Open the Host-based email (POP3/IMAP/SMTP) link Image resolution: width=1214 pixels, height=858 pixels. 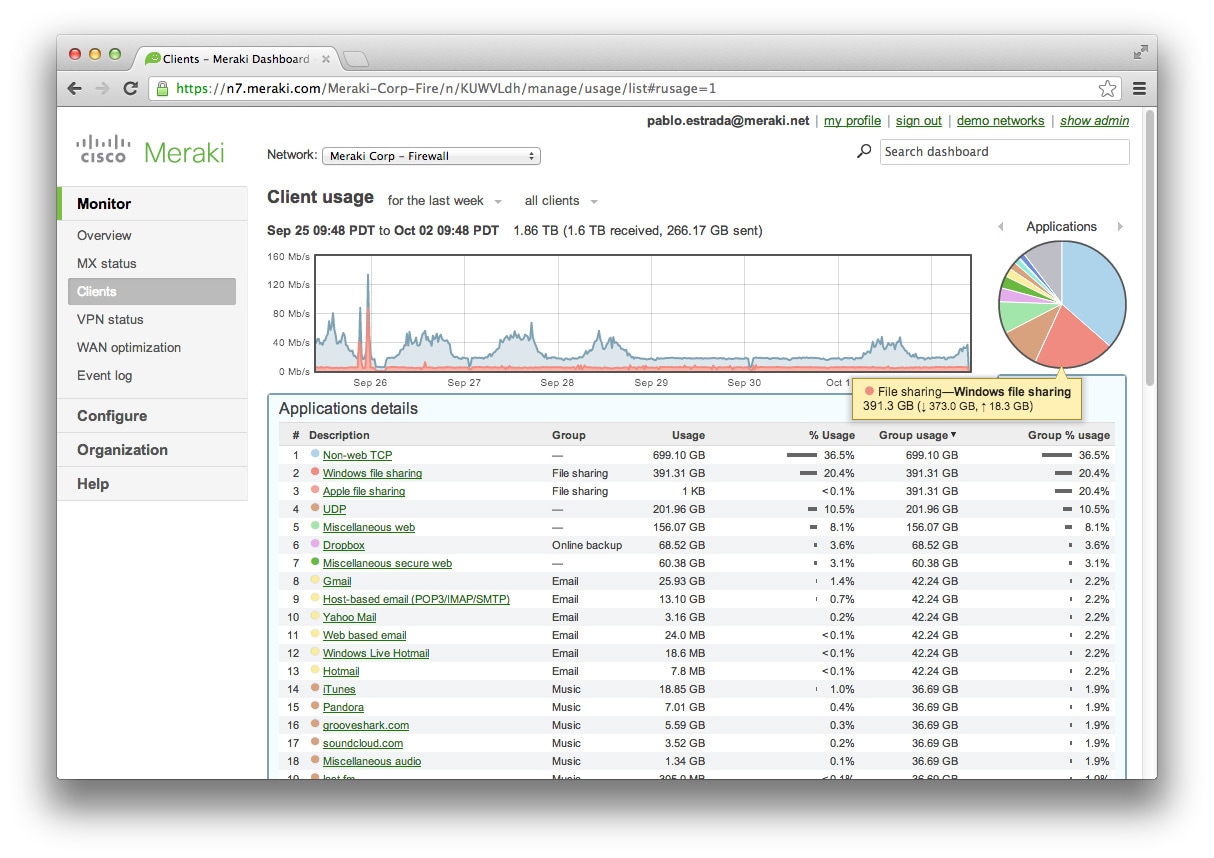[x=416, y=599]
